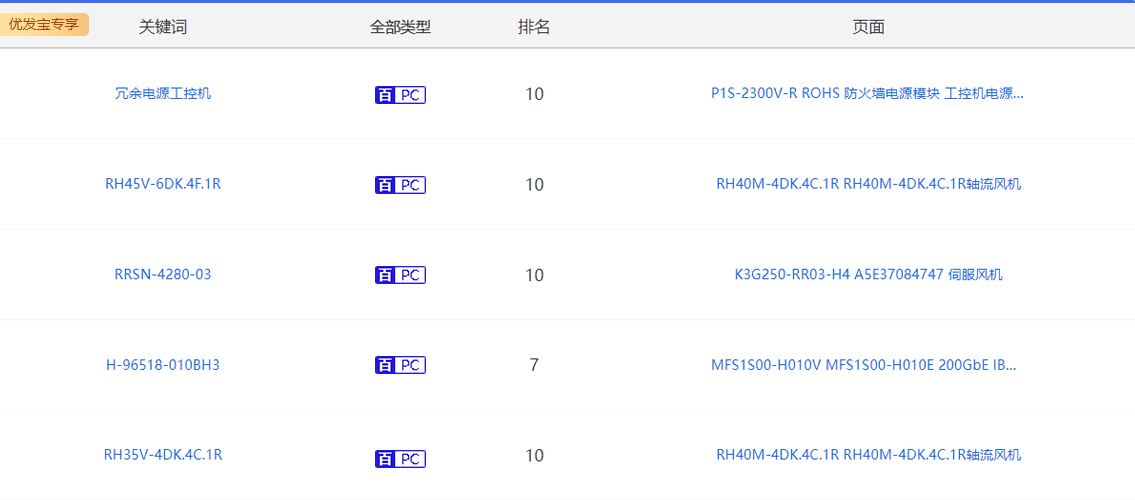The width and height of the screenshot is (1135, 500).
Task: Open keyword link RRSN-4280-03
Action: (163, 274)
